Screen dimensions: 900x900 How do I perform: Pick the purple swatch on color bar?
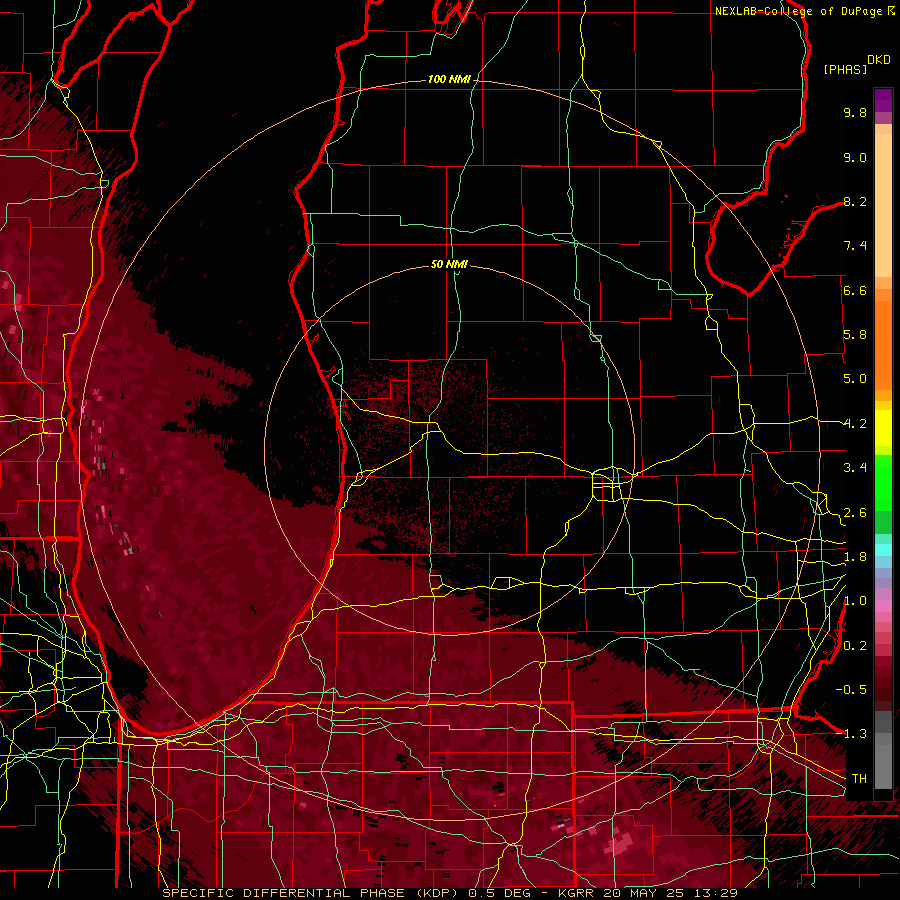pyautogui.click(x=883, y=100)
